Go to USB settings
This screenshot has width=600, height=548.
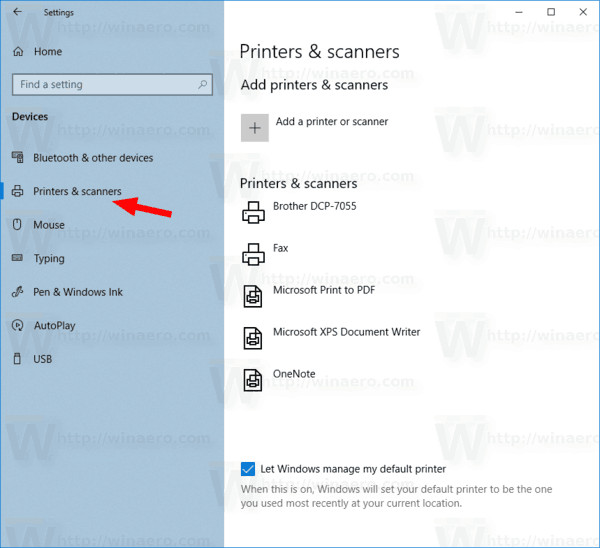pos(42,359)
